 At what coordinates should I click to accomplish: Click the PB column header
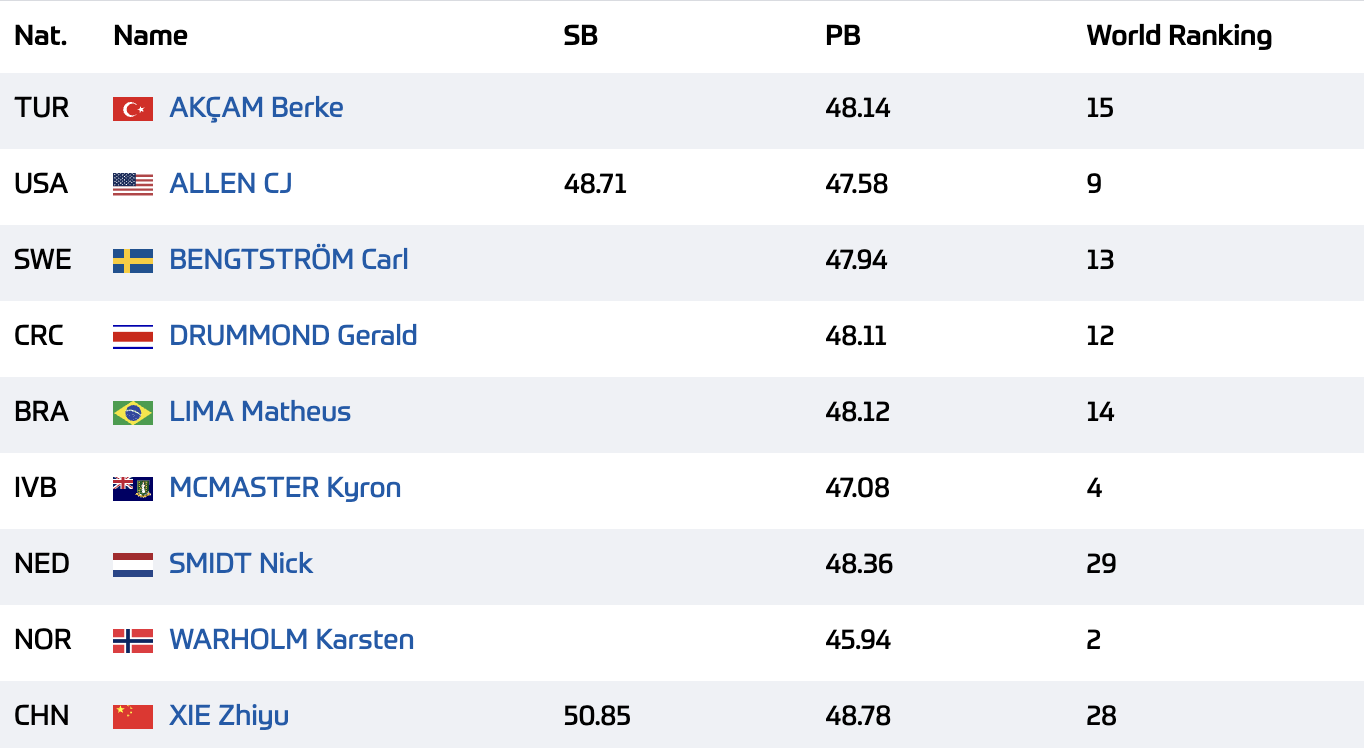coord(843,36)
